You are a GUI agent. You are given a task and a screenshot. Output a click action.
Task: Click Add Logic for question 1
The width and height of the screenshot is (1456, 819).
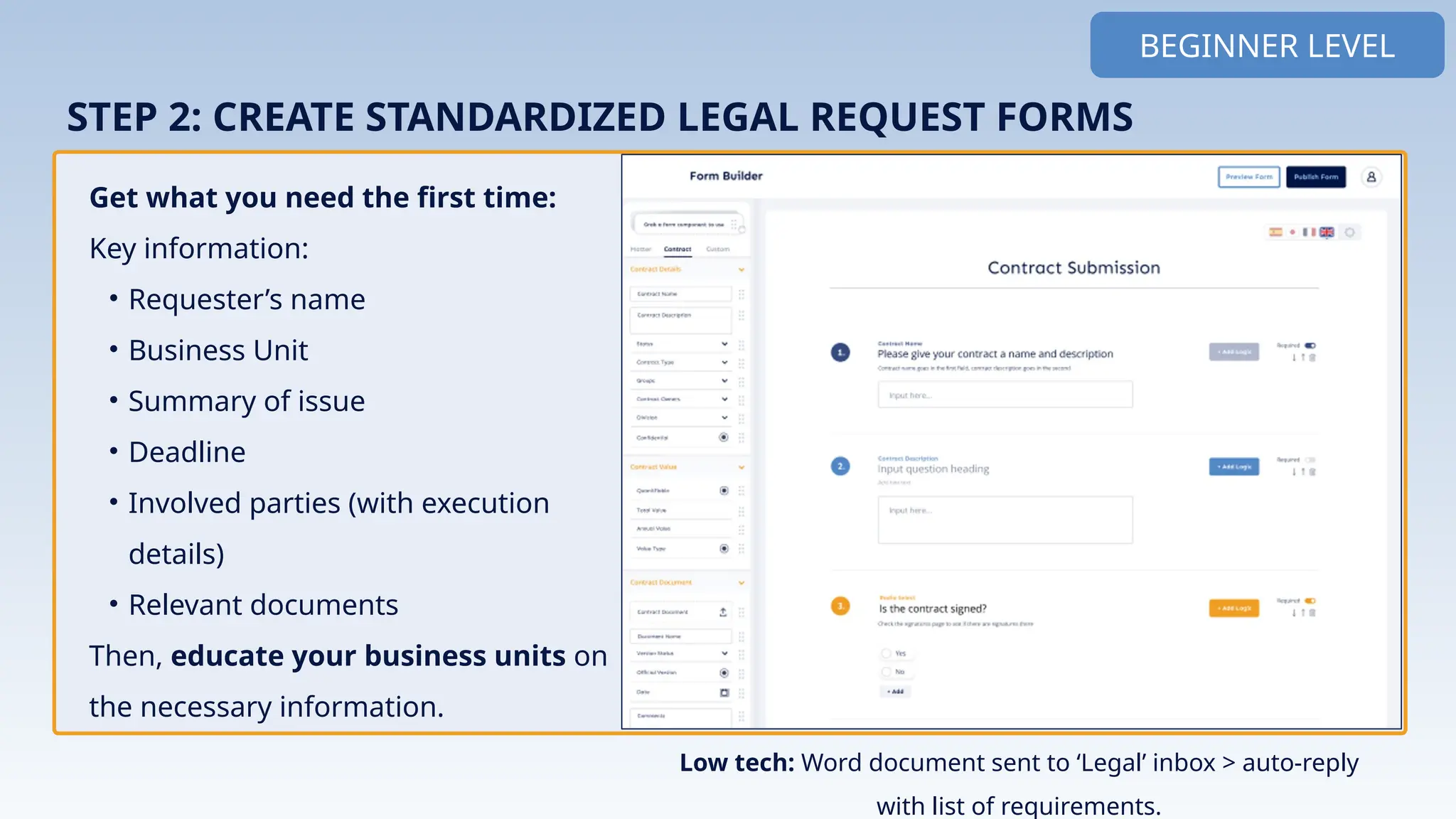point(1234,352)
